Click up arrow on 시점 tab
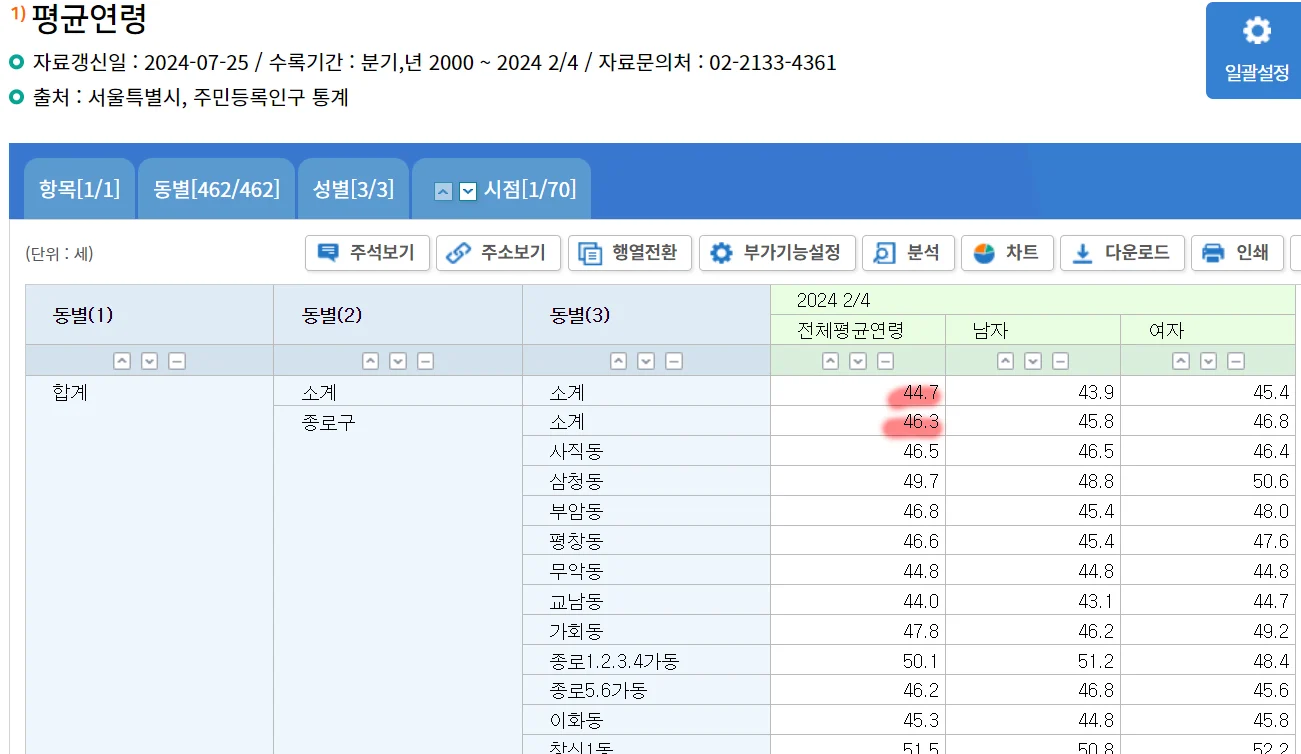This screenshot has height=754, width=1301. 444,191
